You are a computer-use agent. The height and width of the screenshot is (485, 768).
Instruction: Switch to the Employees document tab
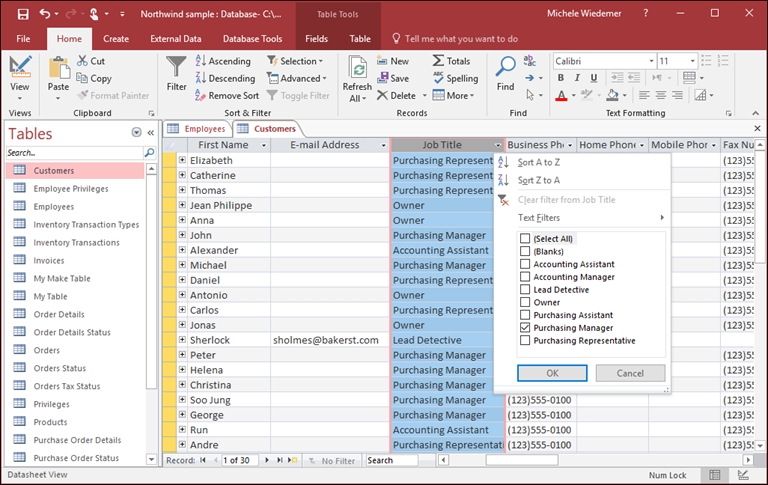click(x=197, y=129)
